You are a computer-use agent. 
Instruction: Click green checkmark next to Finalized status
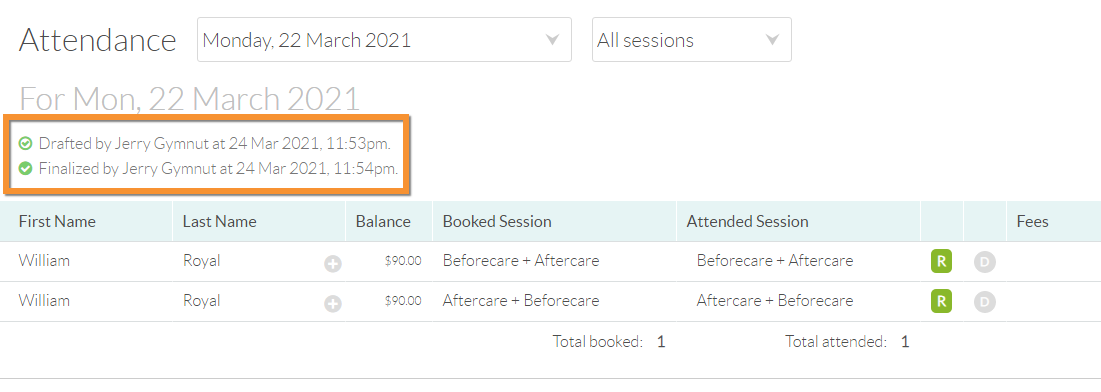coord(25,169)
